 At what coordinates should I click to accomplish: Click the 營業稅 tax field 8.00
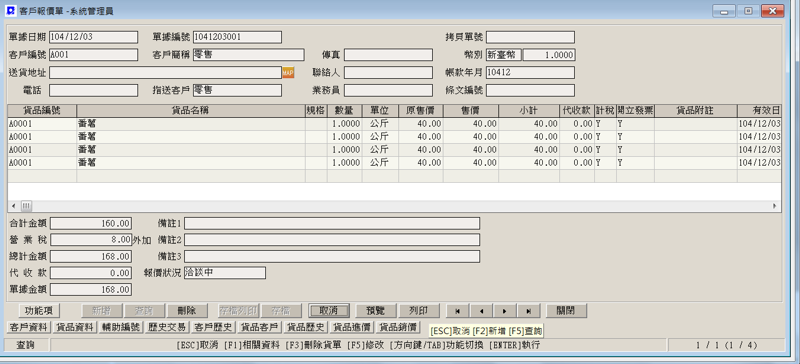pyautogui.click(x=91, y=240)
